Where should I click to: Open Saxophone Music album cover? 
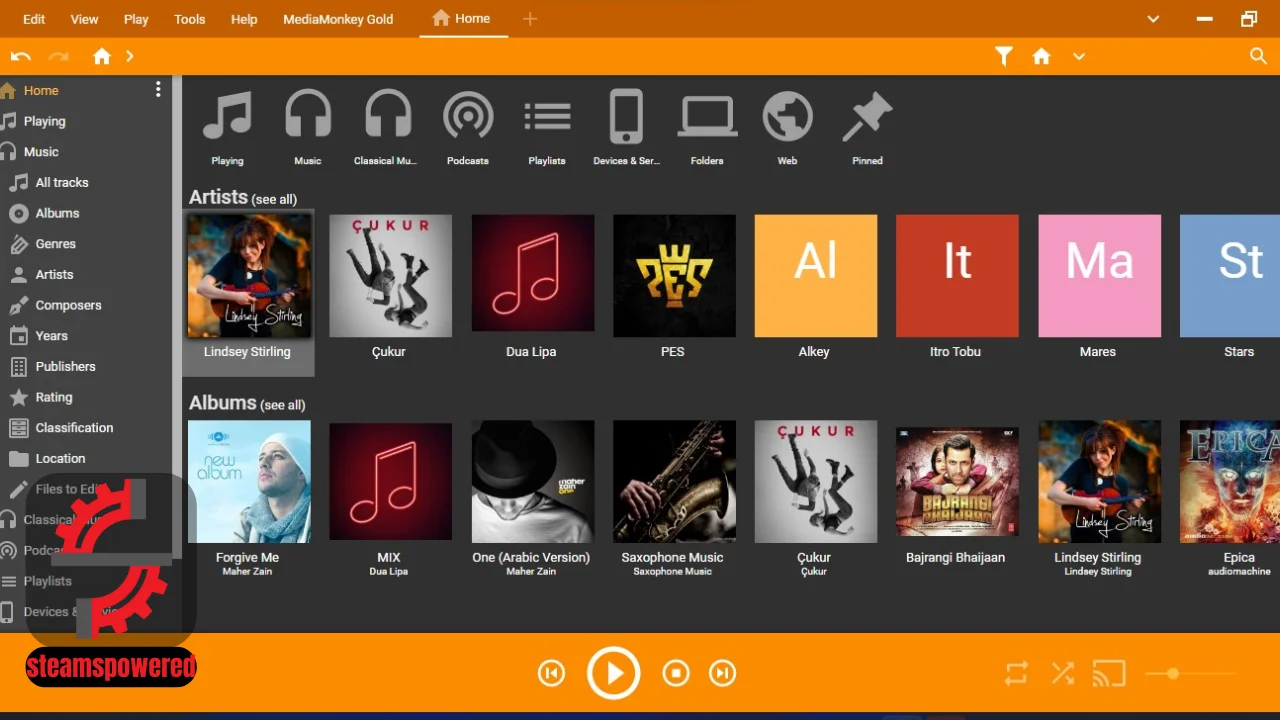click(674, 482)
